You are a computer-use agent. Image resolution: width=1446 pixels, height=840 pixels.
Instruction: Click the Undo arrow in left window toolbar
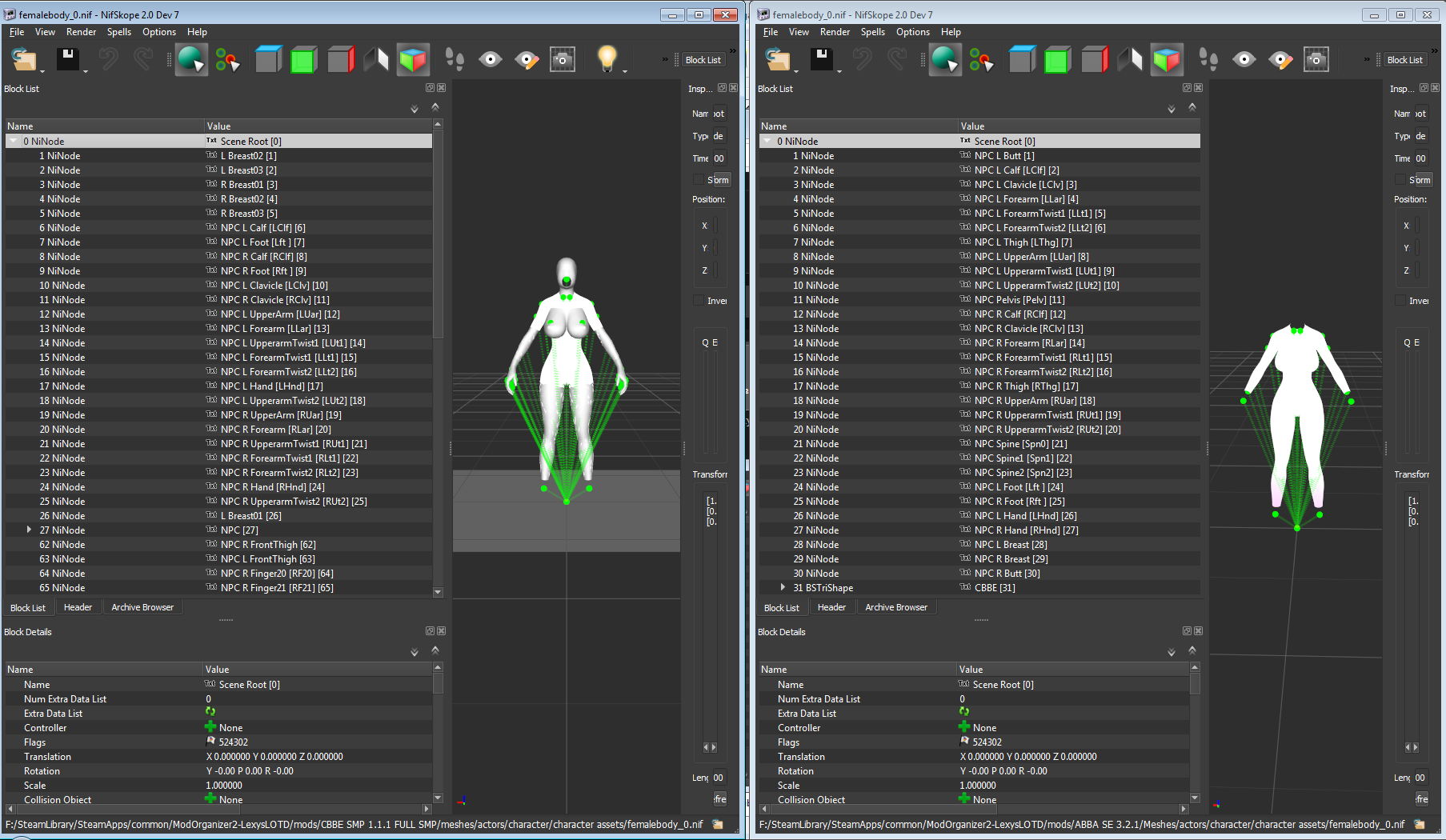[x=108, y=60]
